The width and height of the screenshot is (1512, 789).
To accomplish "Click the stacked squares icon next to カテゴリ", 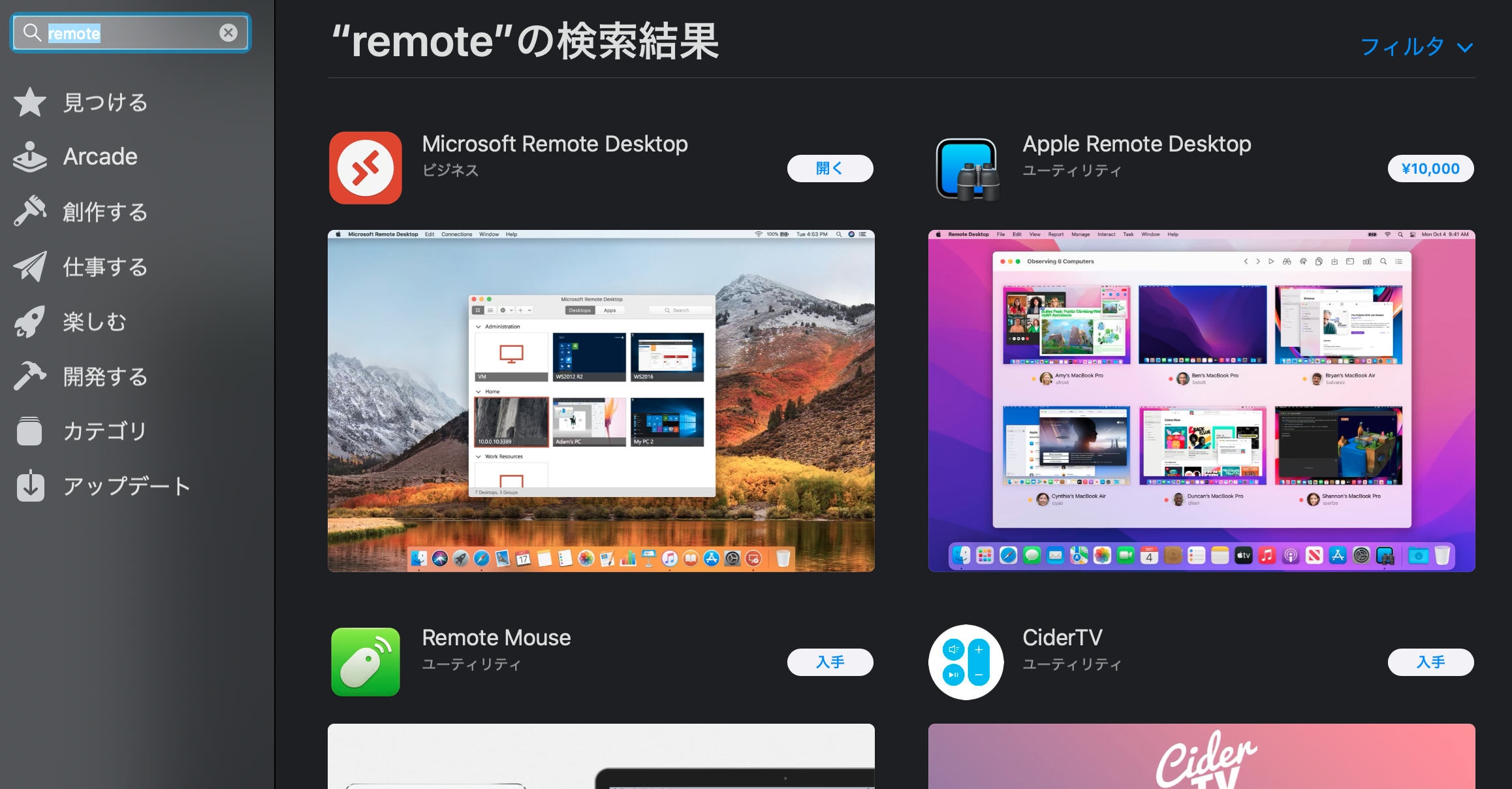I will pyautogui.click(x=29, y=431).
